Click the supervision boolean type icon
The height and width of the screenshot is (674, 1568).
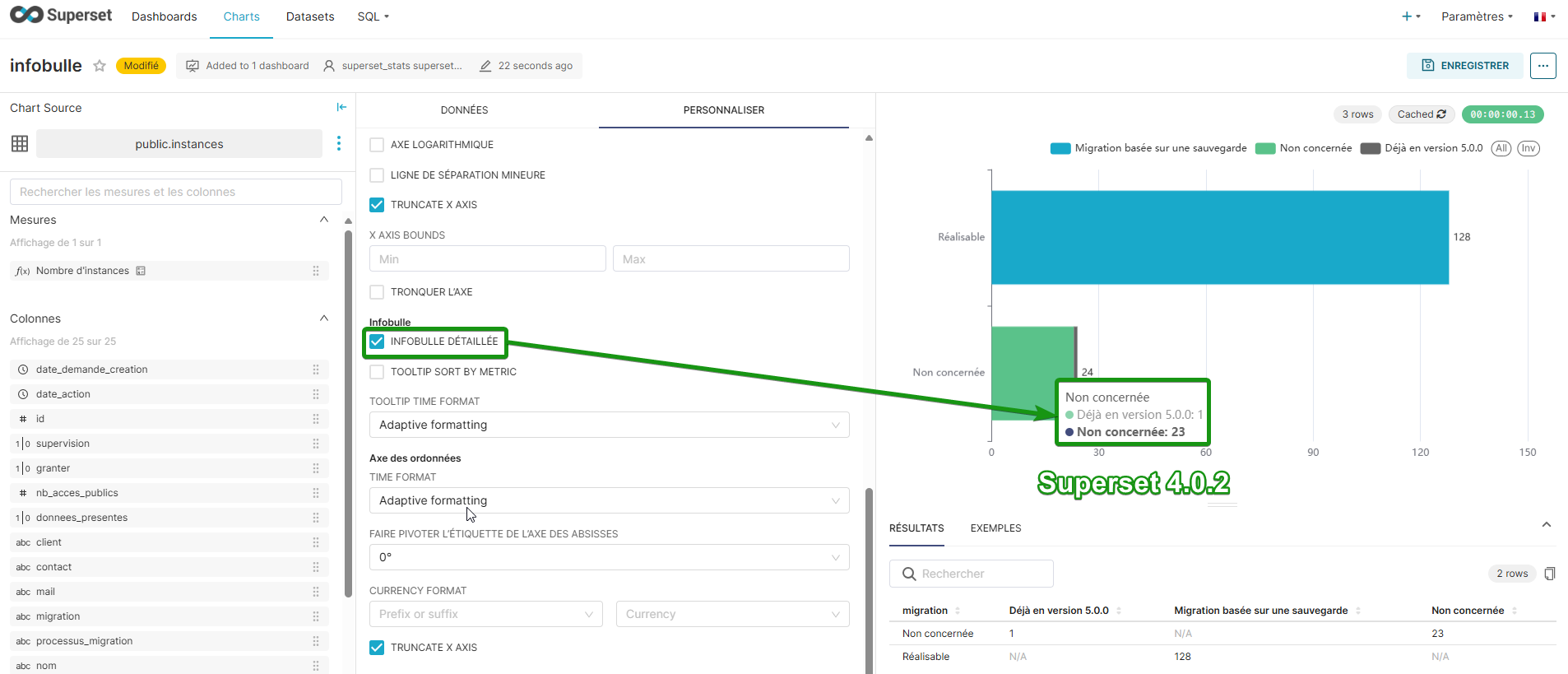(x=23, y=444)
